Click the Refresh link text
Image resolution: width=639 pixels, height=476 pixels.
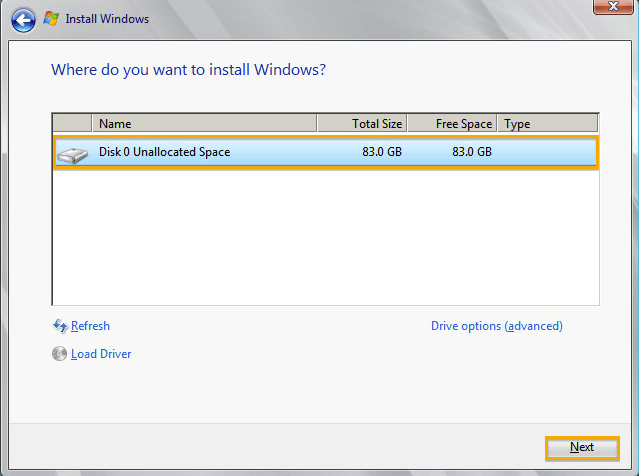coord(90,326)
